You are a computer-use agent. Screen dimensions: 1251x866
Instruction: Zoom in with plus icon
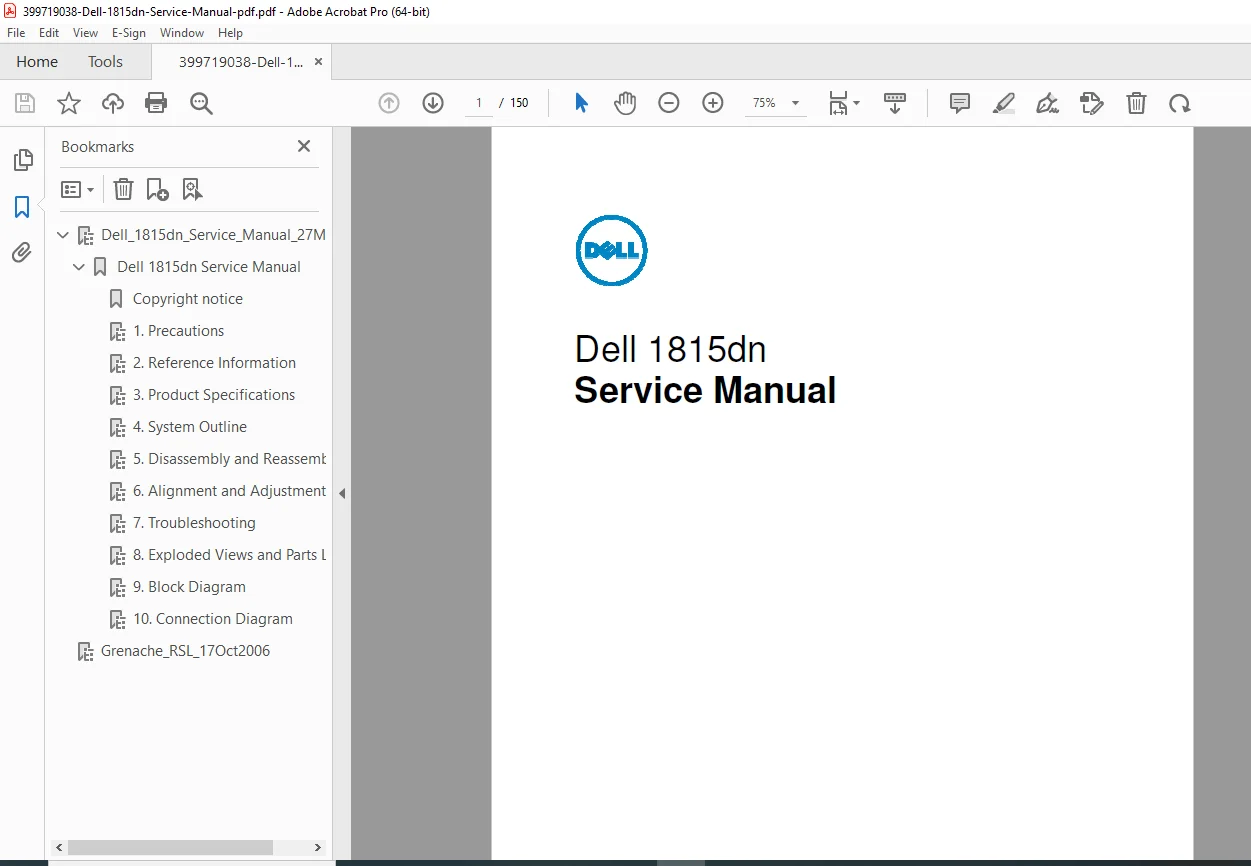(x=713, y=103)
